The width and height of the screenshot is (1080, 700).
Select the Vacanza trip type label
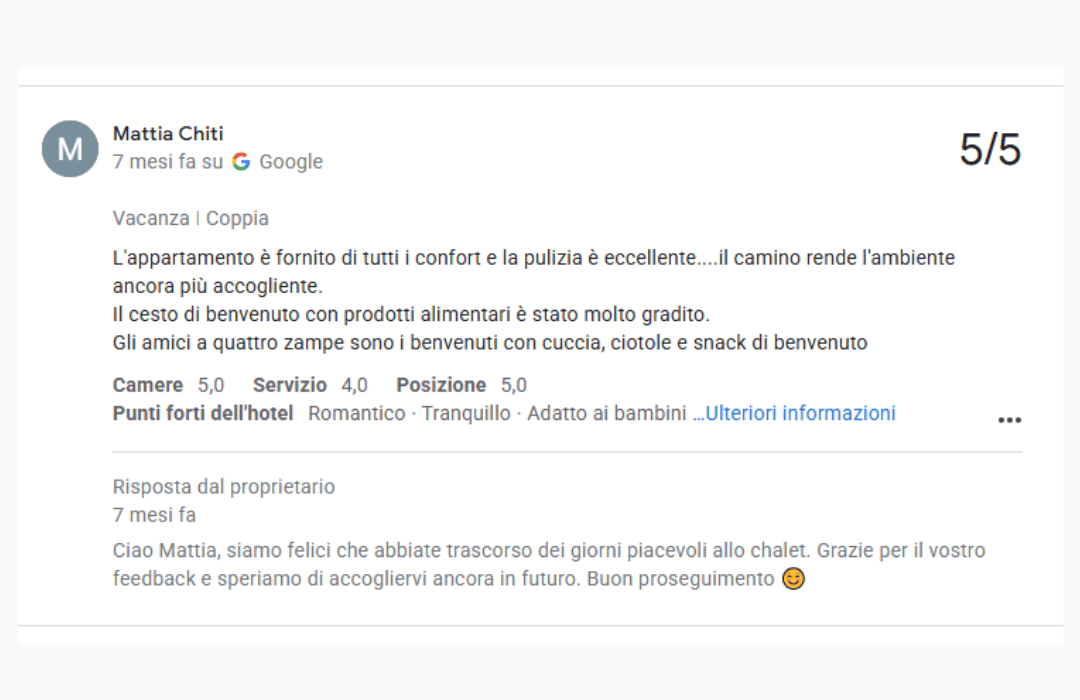pos(150,219)
